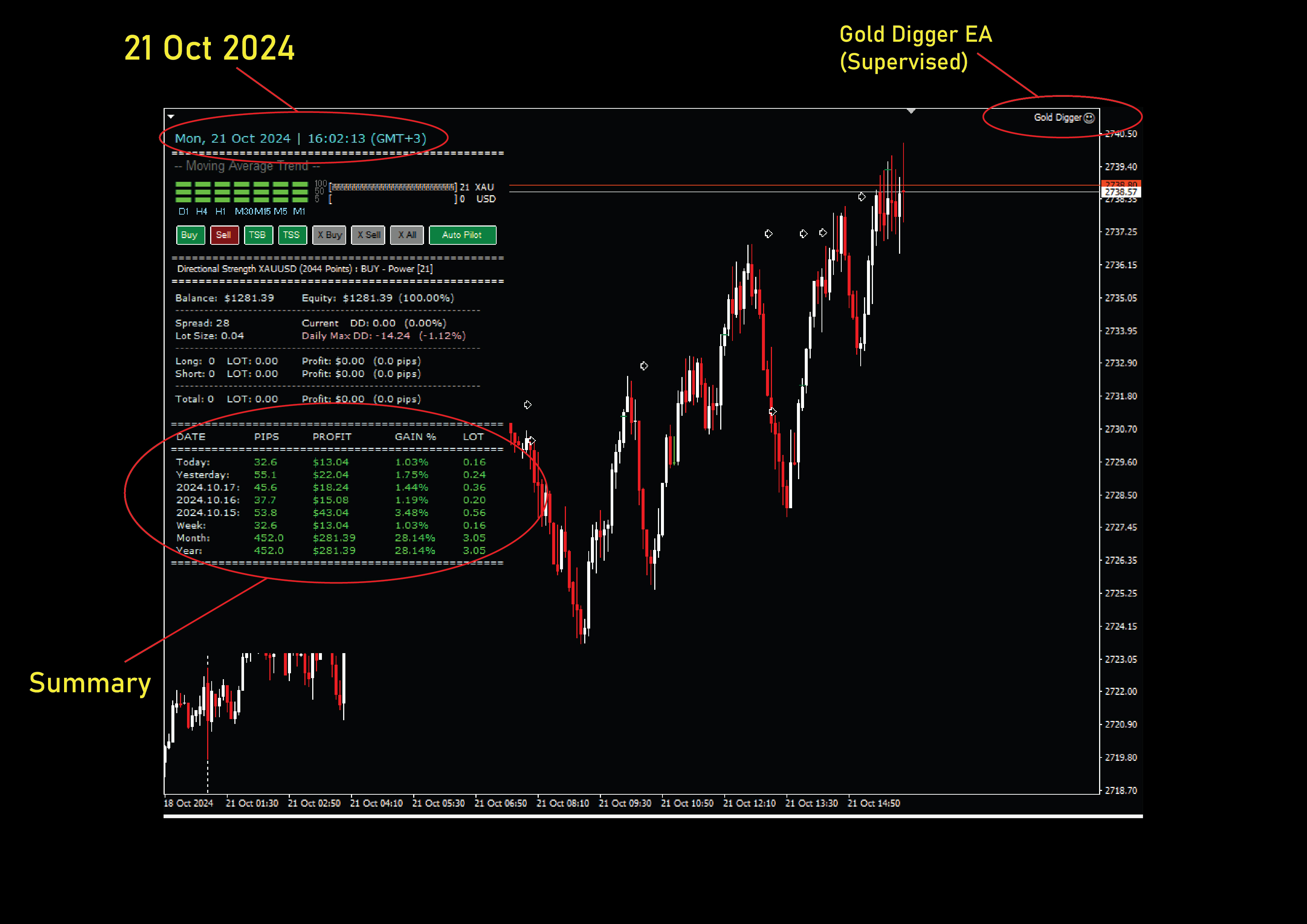Viewport: 1307px width, 924px height.
Task: Click the Short: 0 positions row
Action: click(298, 374)
